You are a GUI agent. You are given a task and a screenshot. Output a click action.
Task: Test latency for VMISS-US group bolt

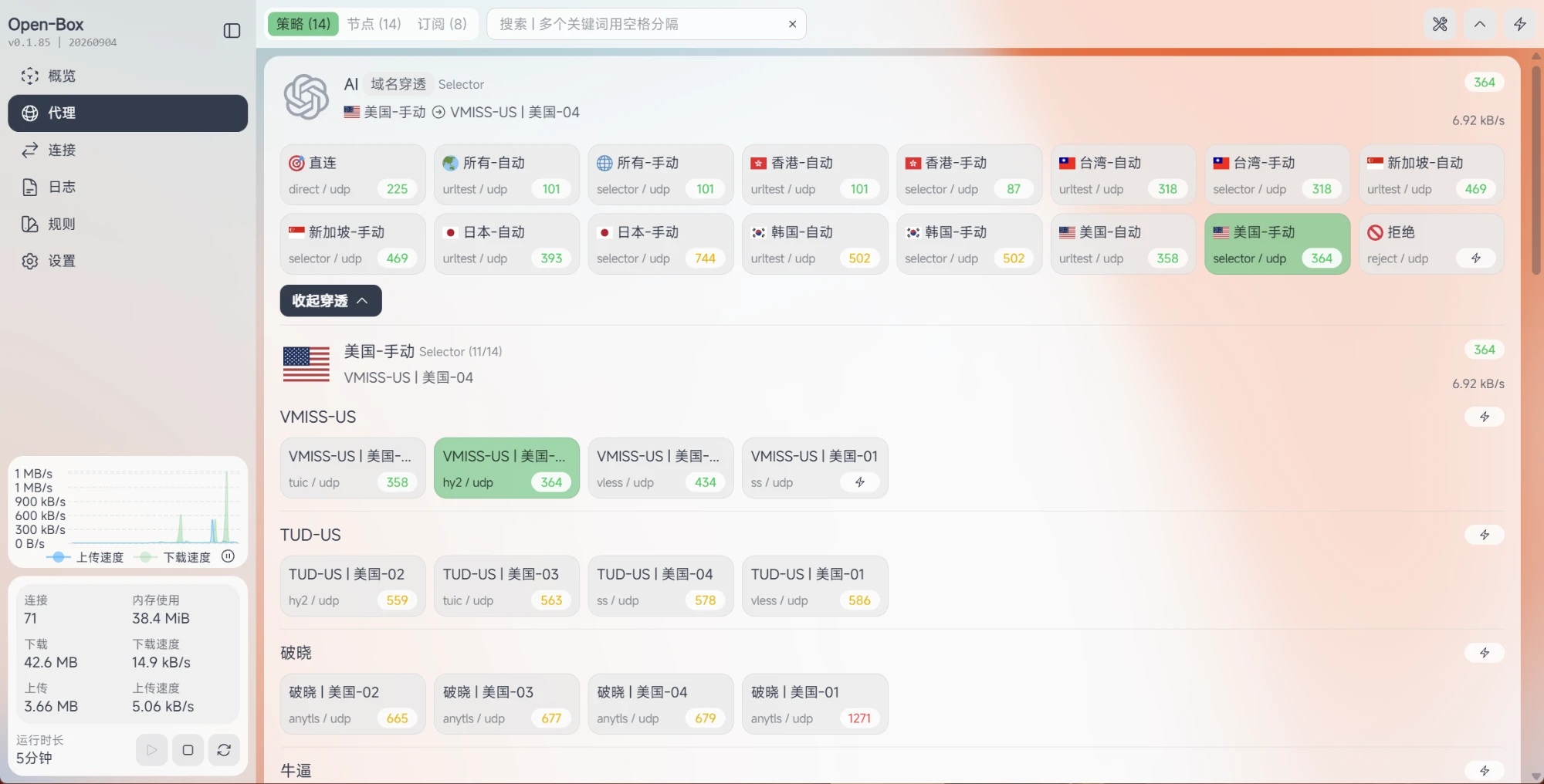pyautogui.click(x=1485, y=417)
